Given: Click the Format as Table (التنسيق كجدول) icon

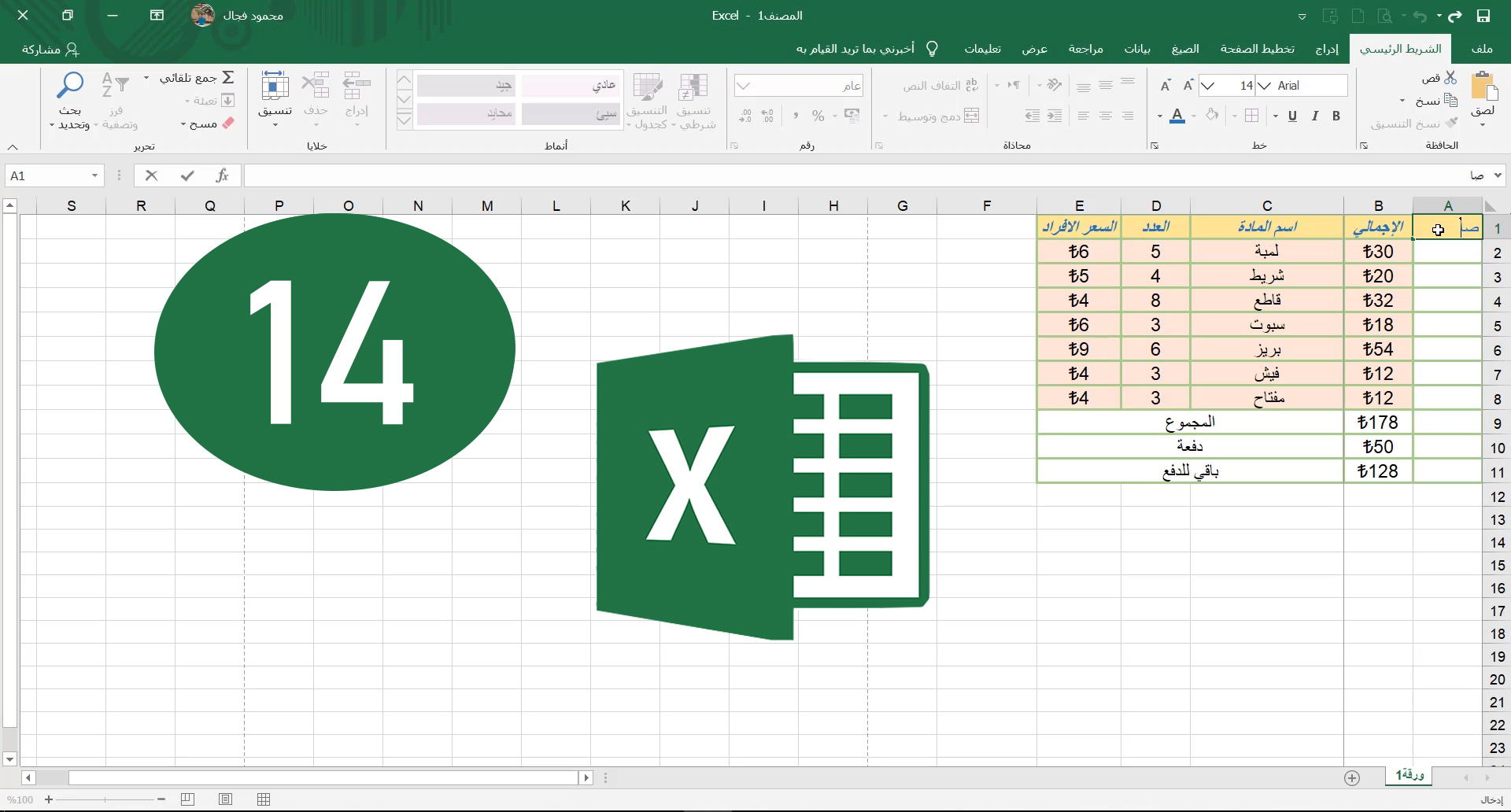Looking at the screenshot, I should [x=648, y=87].
